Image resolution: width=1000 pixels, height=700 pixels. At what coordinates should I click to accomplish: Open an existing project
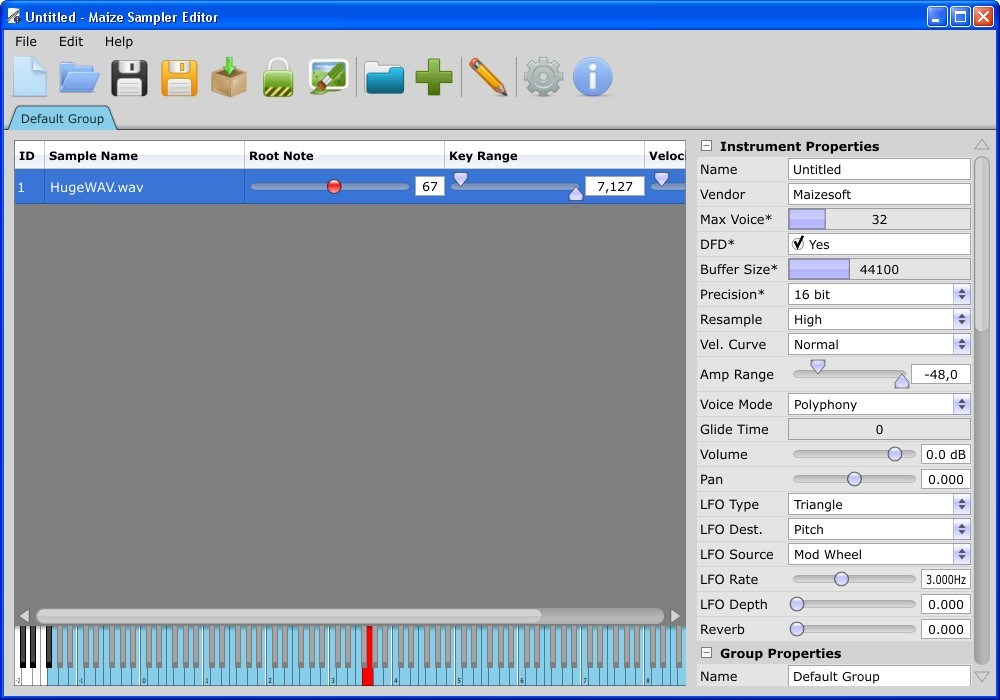[79, 76]
